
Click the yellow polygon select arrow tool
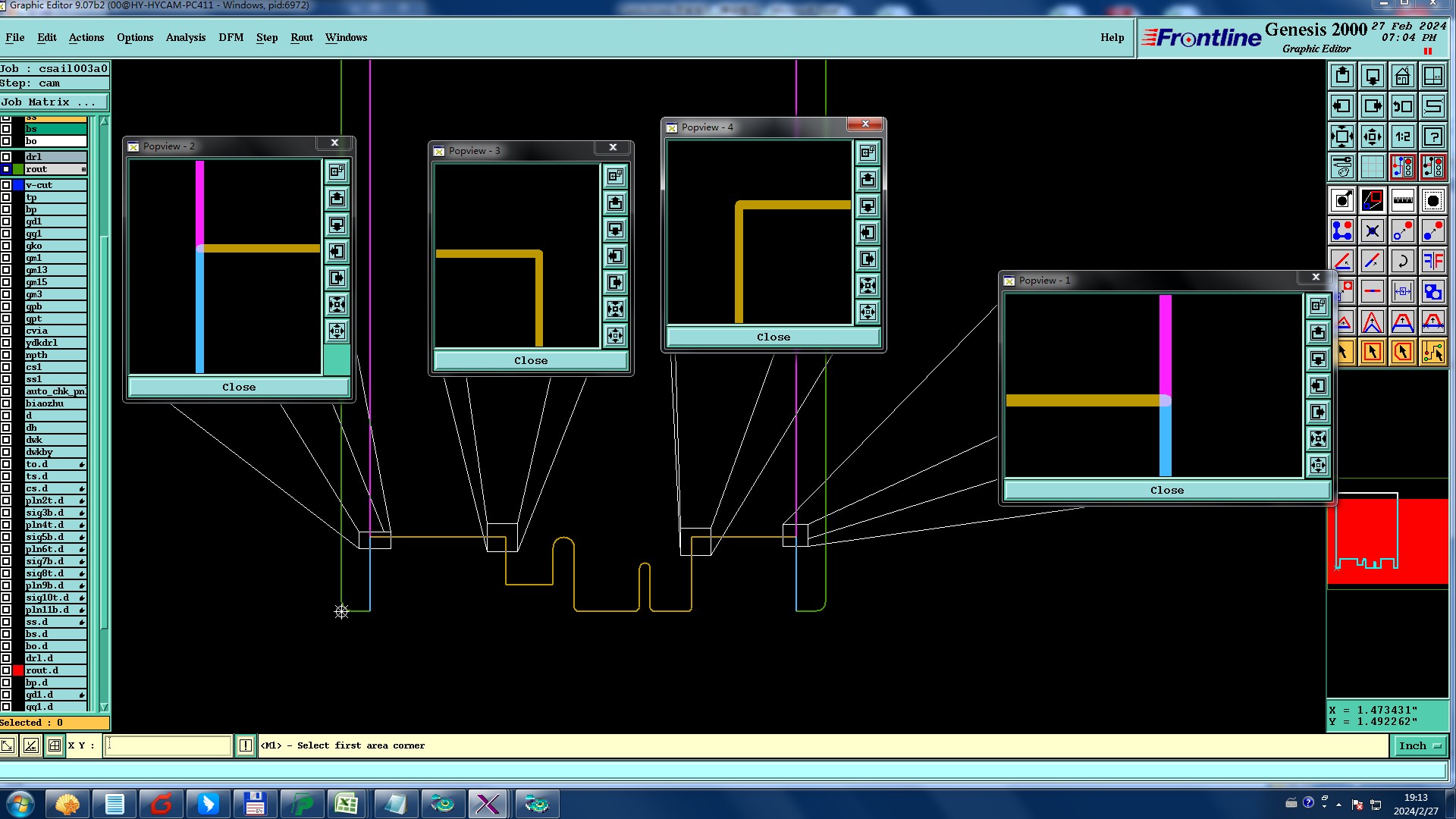point(1403,352)
